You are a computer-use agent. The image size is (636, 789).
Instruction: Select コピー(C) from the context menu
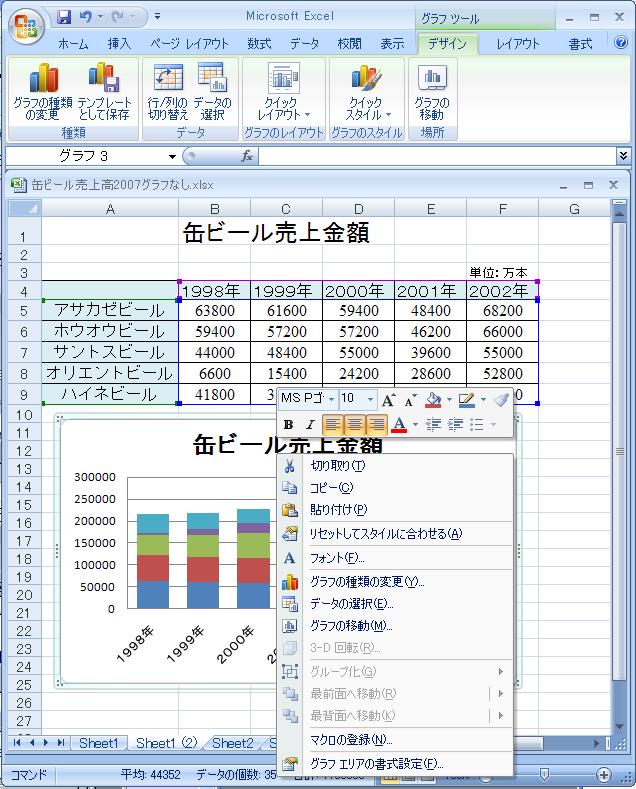click(x=394, y=488)
